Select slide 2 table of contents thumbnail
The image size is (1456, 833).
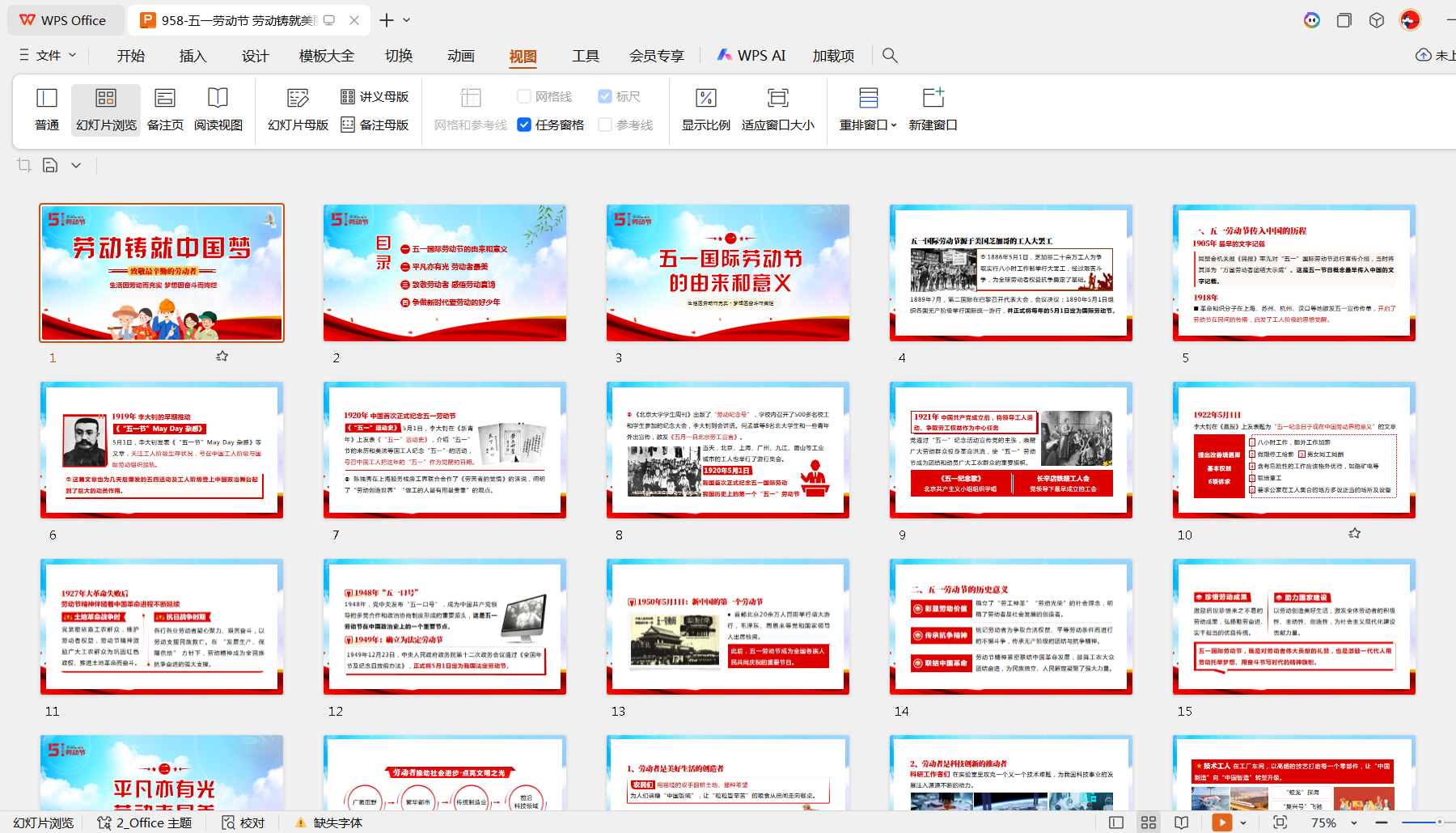point(445,273)
